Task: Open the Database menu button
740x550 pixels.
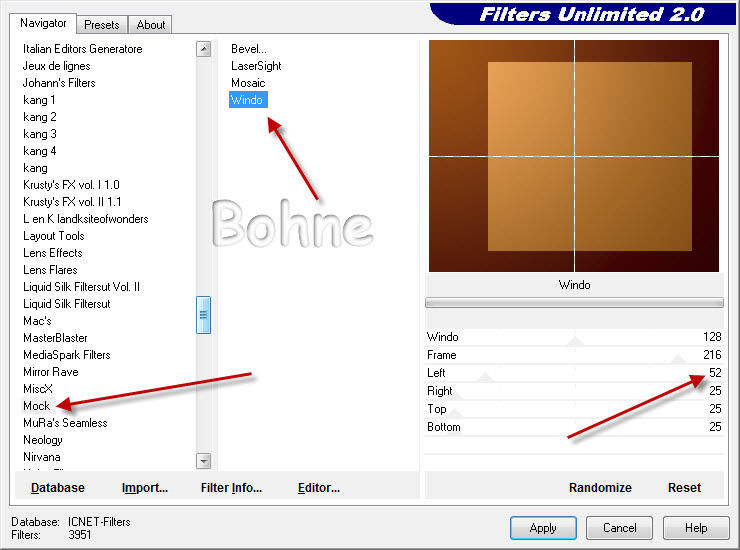Action: point(58,487)
